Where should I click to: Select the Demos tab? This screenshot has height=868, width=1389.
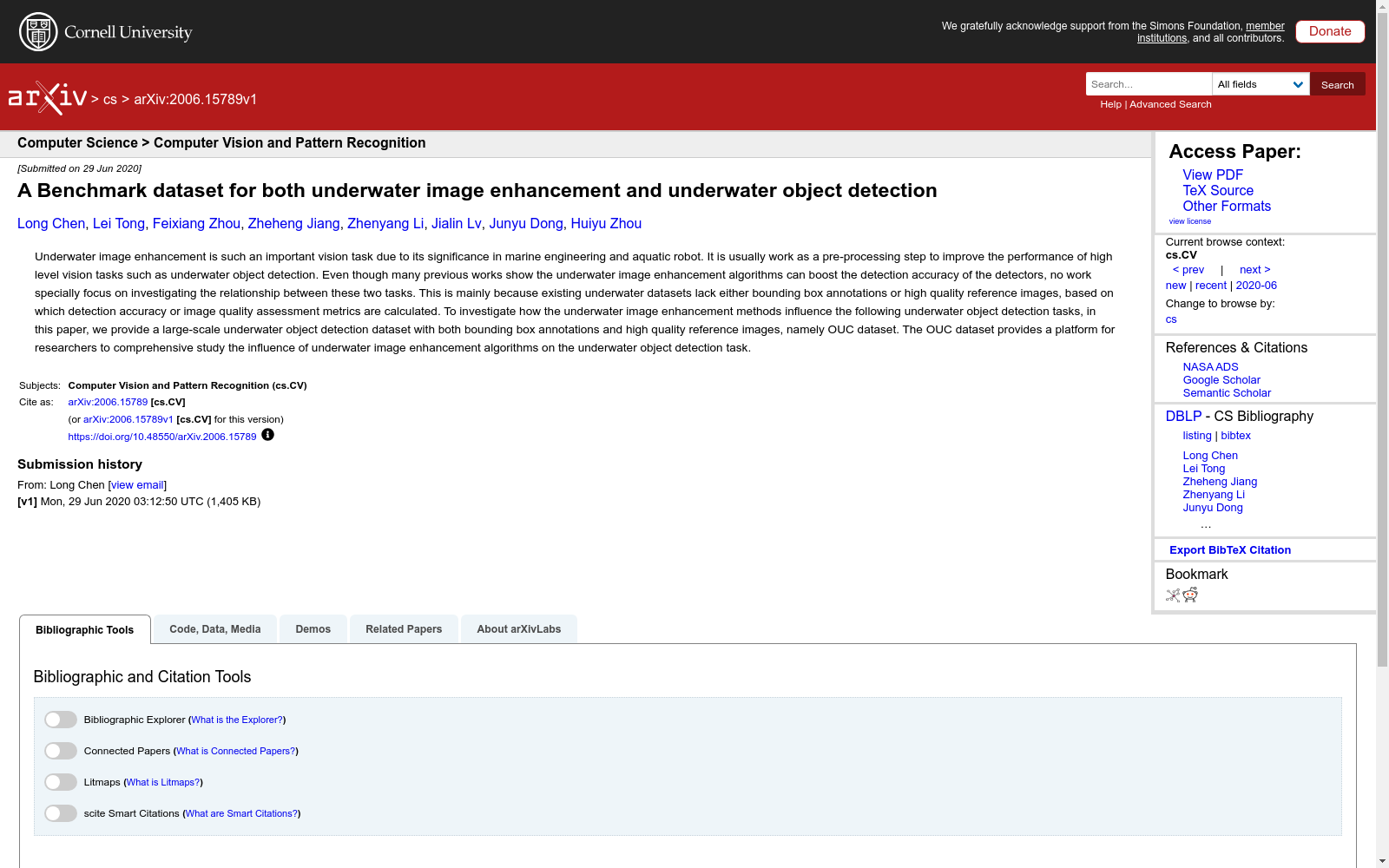313,629
